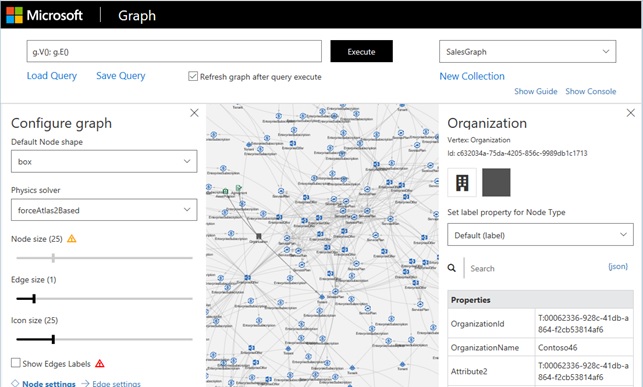
Task: Click the green Agreement node in graph
Action: point(239,188)
